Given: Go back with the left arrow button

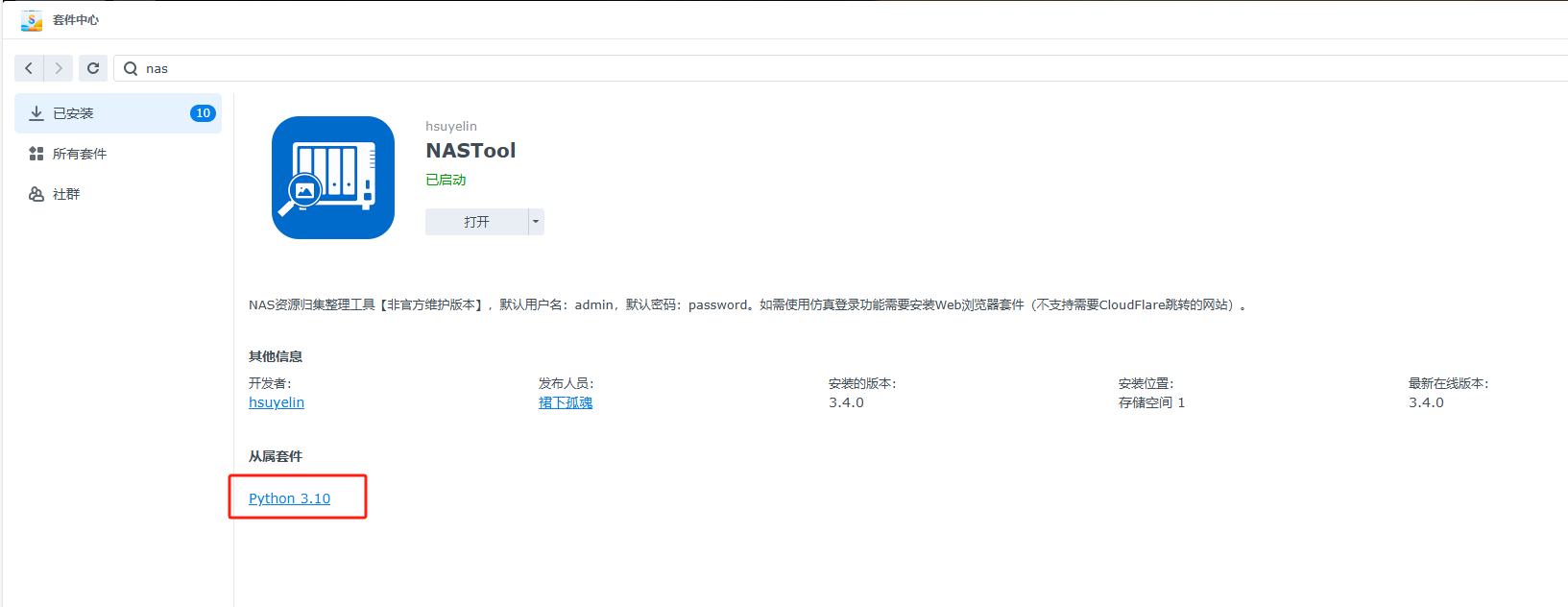Looking at the screenshot, I should click(29, 68).
